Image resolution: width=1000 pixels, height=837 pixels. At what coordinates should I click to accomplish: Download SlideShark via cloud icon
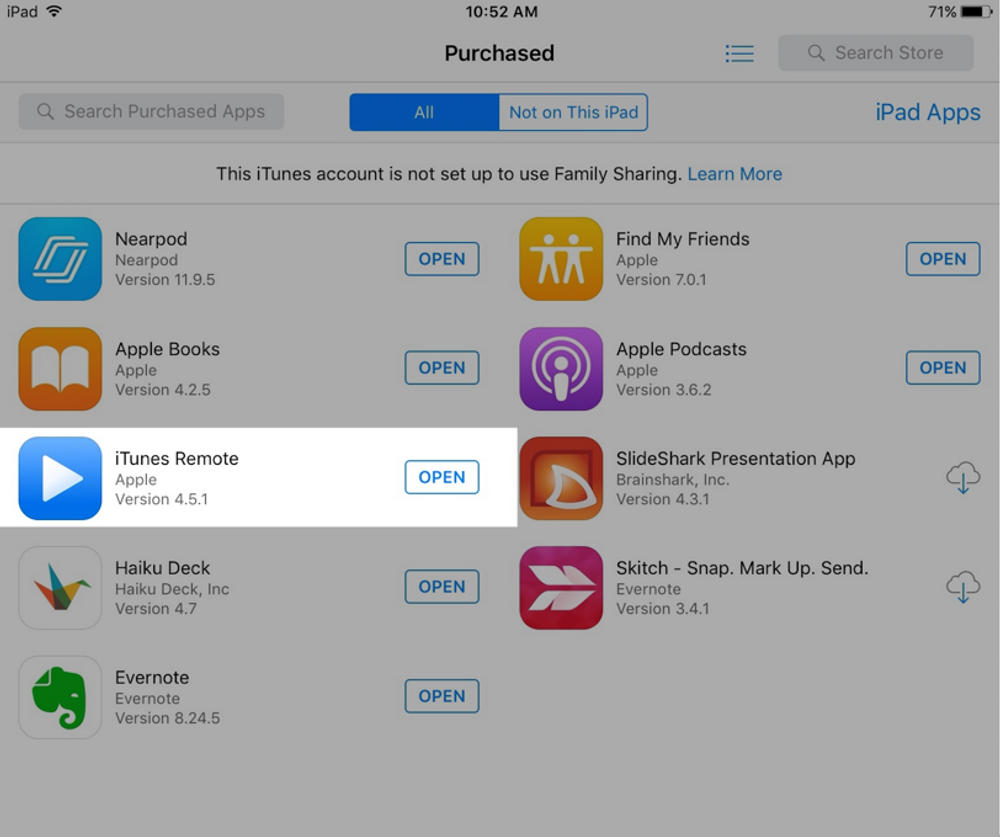[x=962, y=478]
